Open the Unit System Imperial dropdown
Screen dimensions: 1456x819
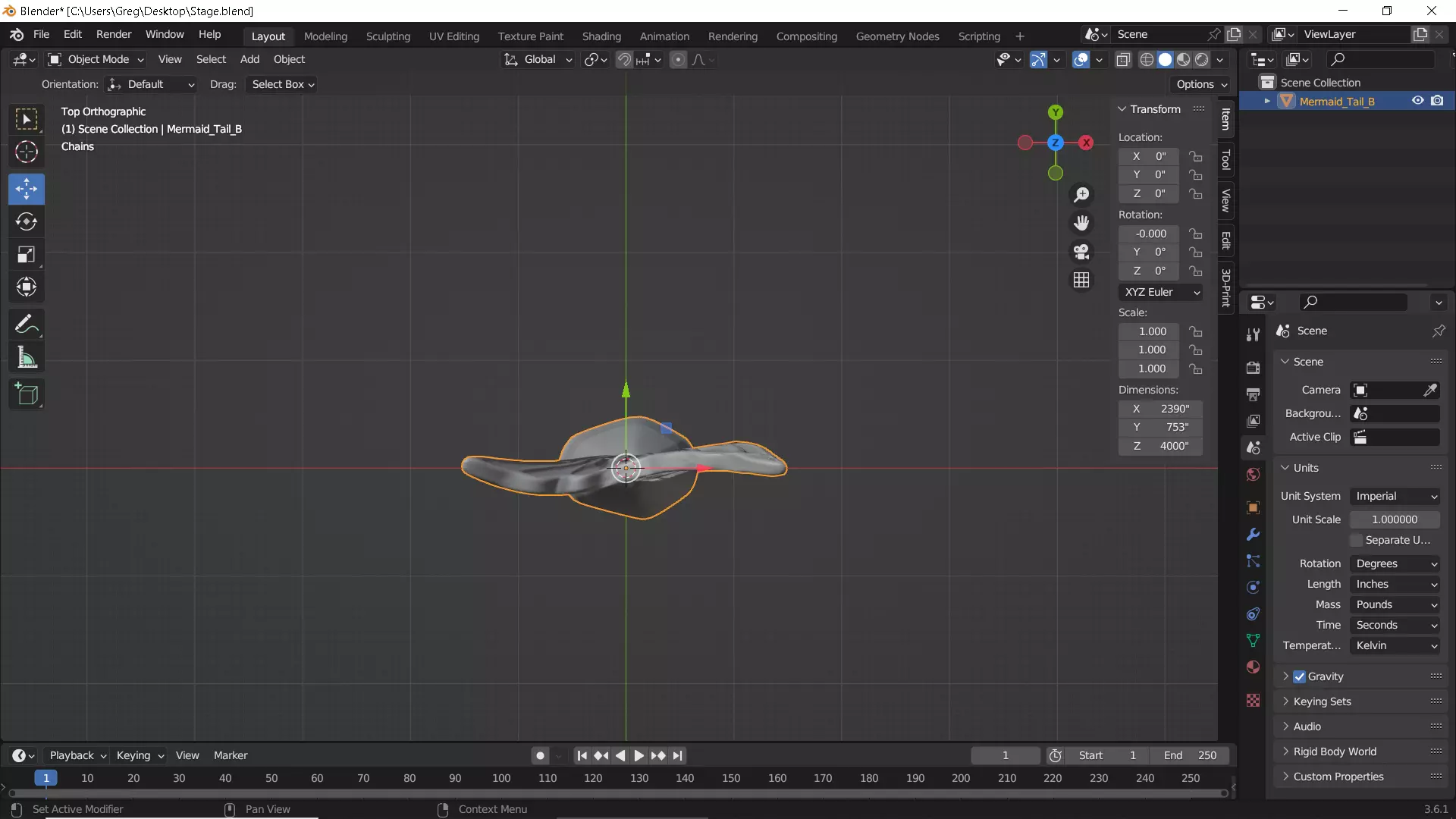pyautogui.click(x=1395, y=496)
